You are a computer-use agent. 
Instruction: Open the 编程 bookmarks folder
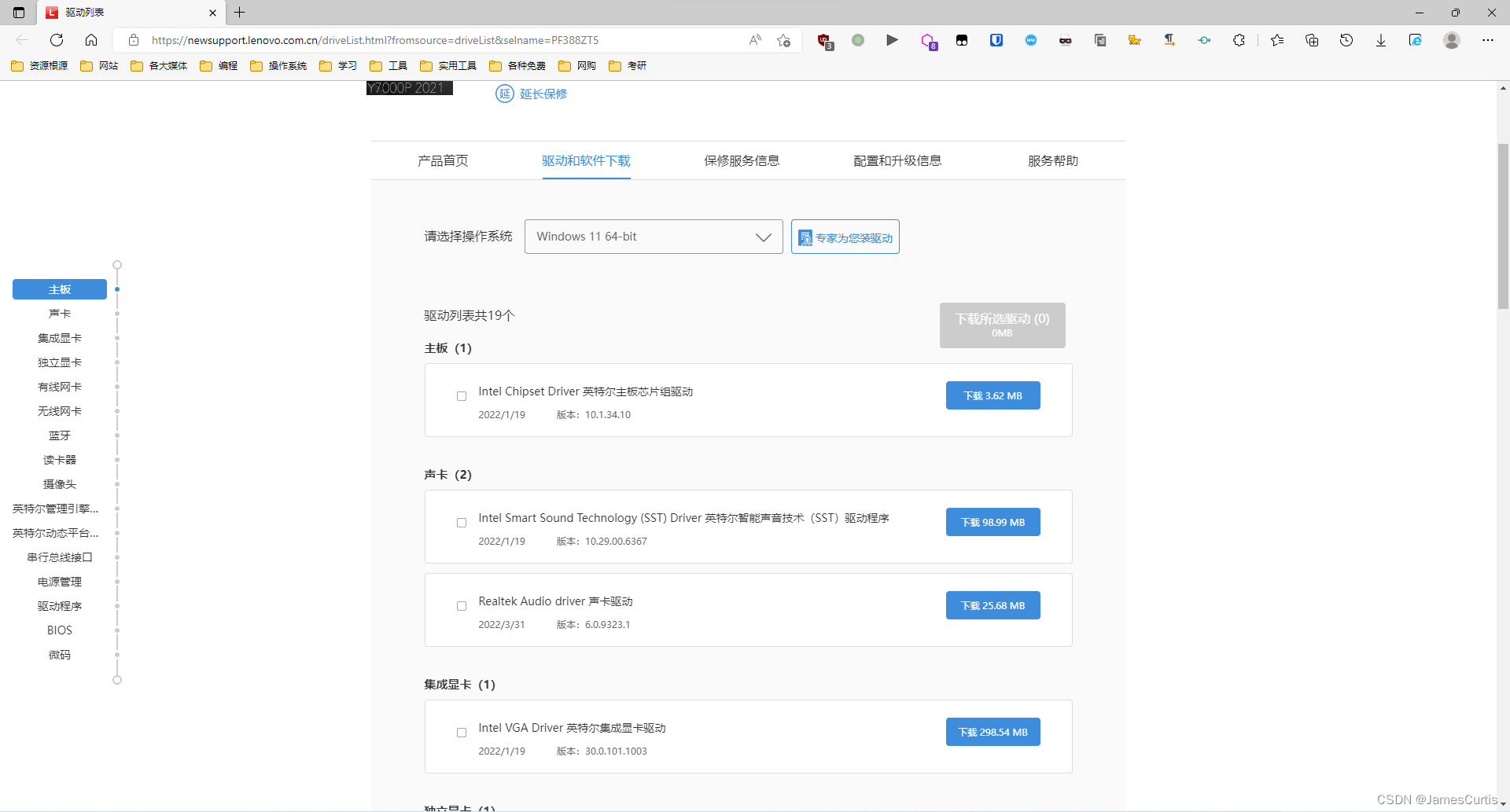pos(219,66)
